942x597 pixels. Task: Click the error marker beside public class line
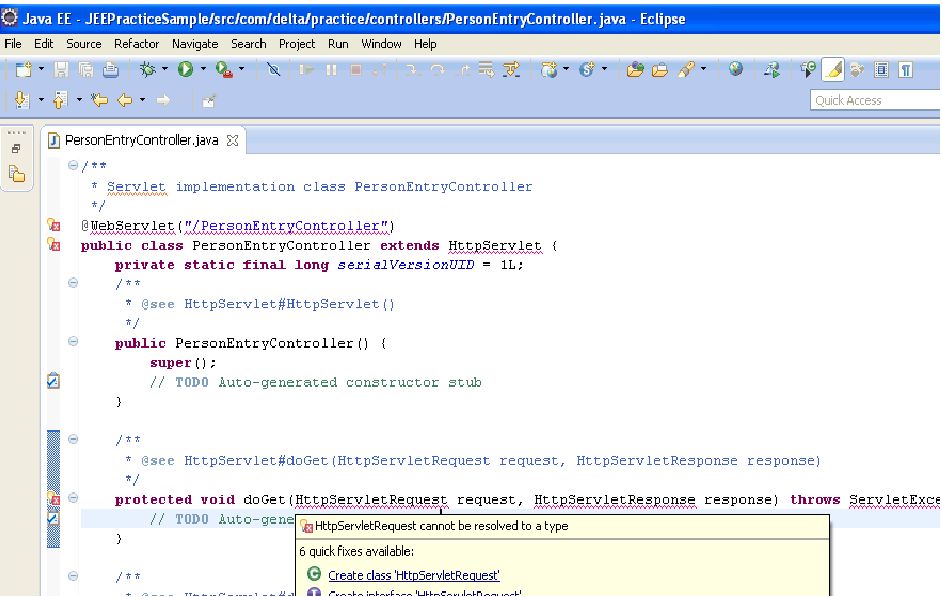coord(53,244)
